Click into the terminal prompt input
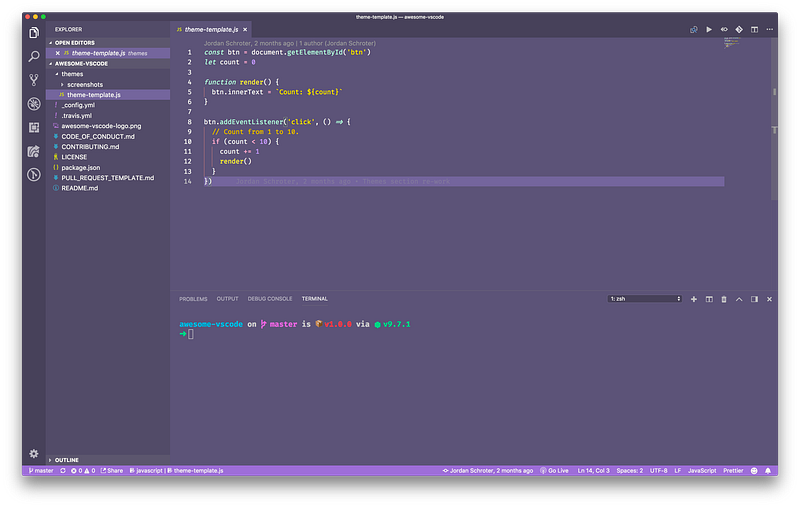The width and height of the screenshot is (800, 507). click(191, 334)
